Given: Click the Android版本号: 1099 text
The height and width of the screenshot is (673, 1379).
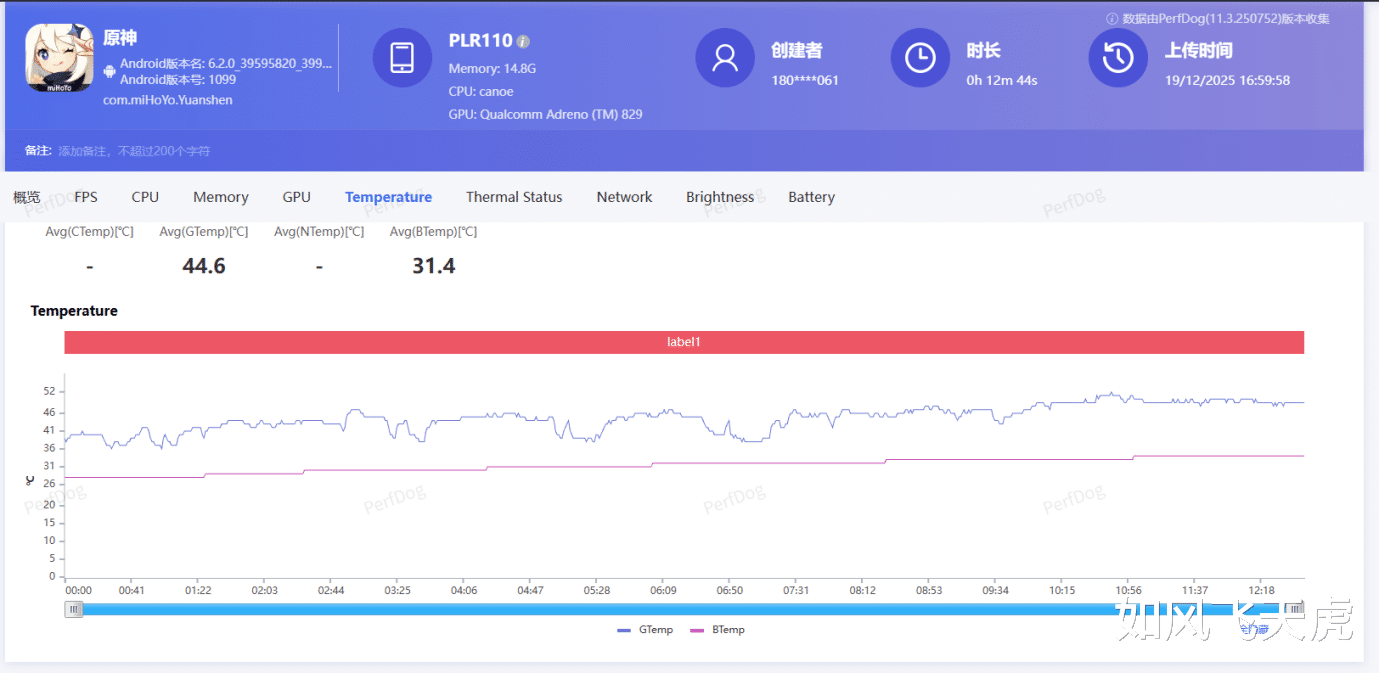Looking at the screenshot, I should (x=178, y=79).
